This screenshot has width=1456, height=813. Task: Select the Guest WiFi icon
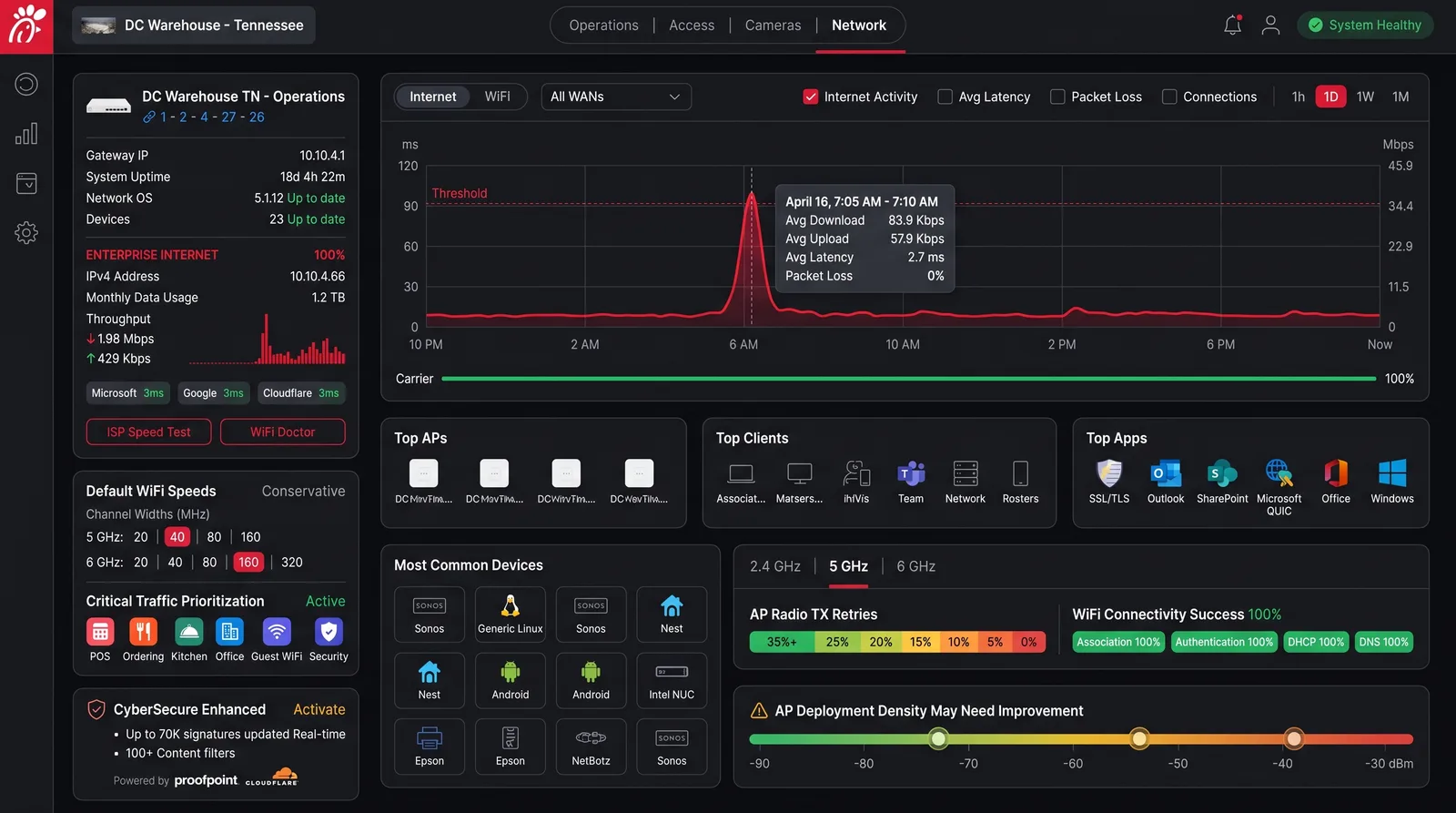[277, 631]
